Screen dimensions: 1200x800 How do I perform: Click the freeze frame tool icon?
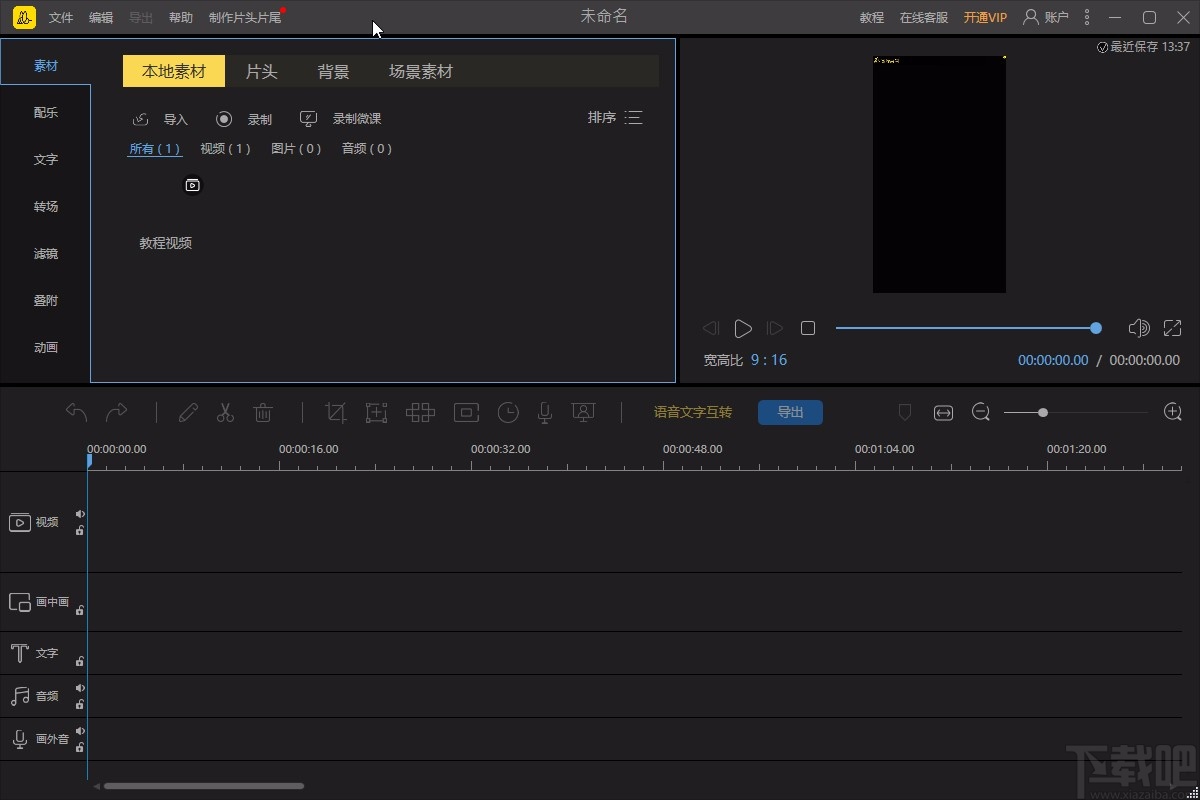coord(466,412)
